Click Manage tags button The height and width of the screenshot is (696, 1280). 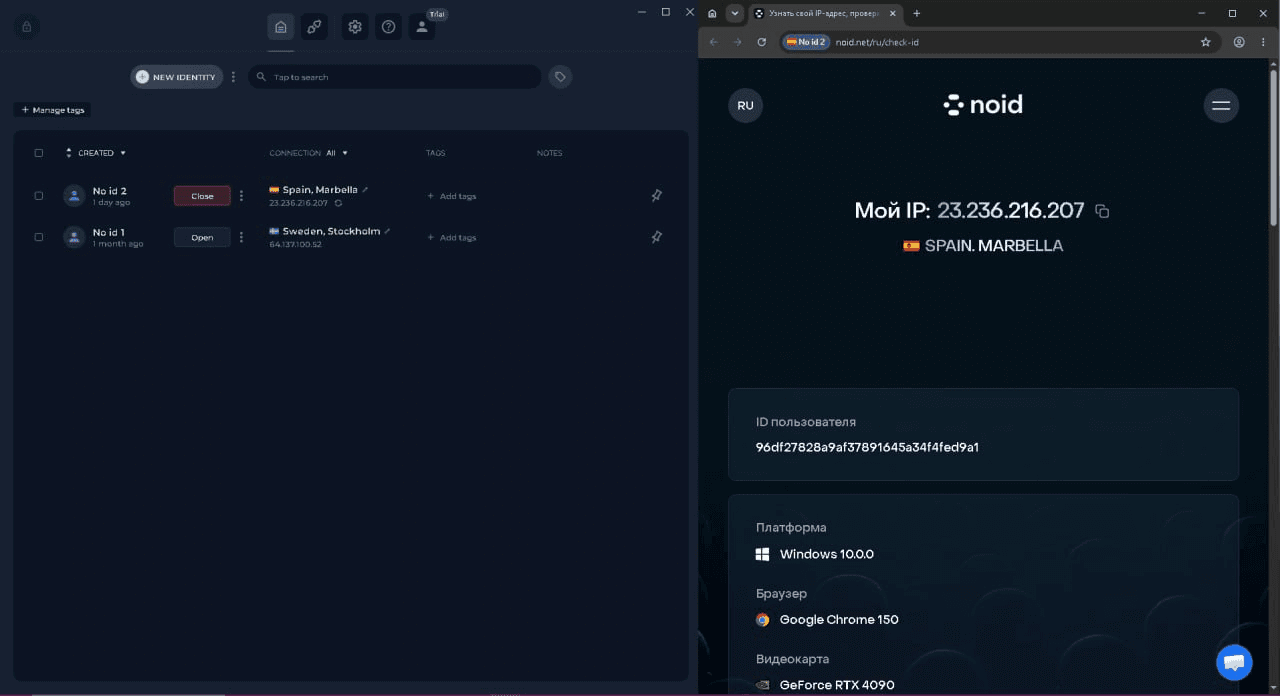click(x=53, y=110)
